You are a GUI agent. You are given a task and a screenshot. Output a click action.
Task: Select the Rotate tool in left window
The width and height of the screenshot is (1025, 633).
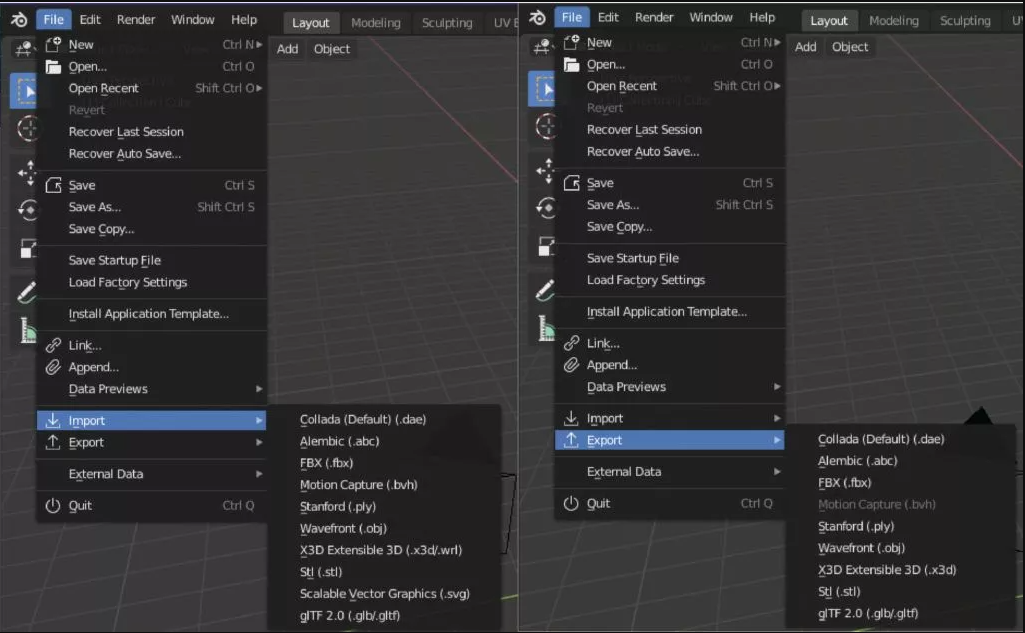27,211
